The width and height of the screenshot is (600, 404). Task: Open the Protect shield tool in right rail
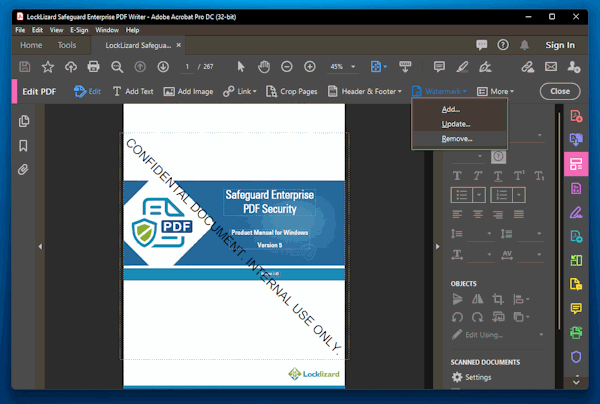pyautogui.click(x=576, y=357)
